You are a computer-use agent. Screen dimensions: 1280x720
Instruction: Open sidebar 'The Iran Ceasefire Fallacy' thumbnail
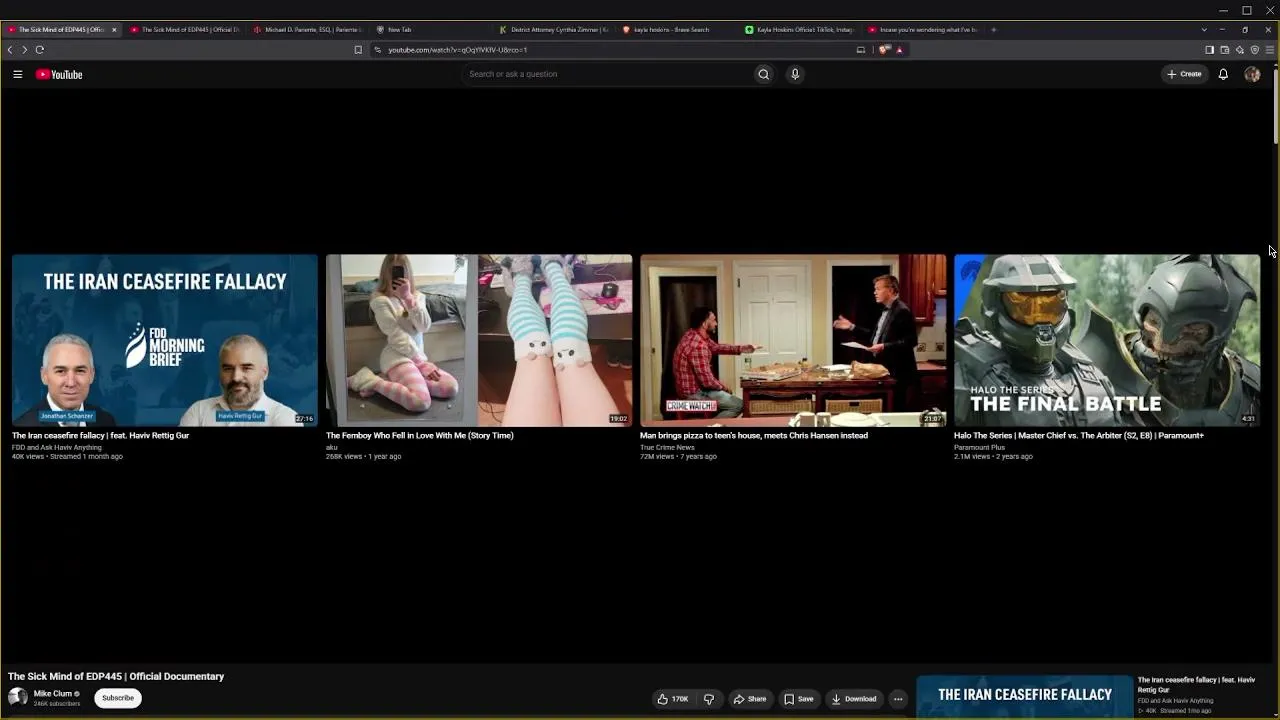pyautogui.click(x=1025, y=697)
